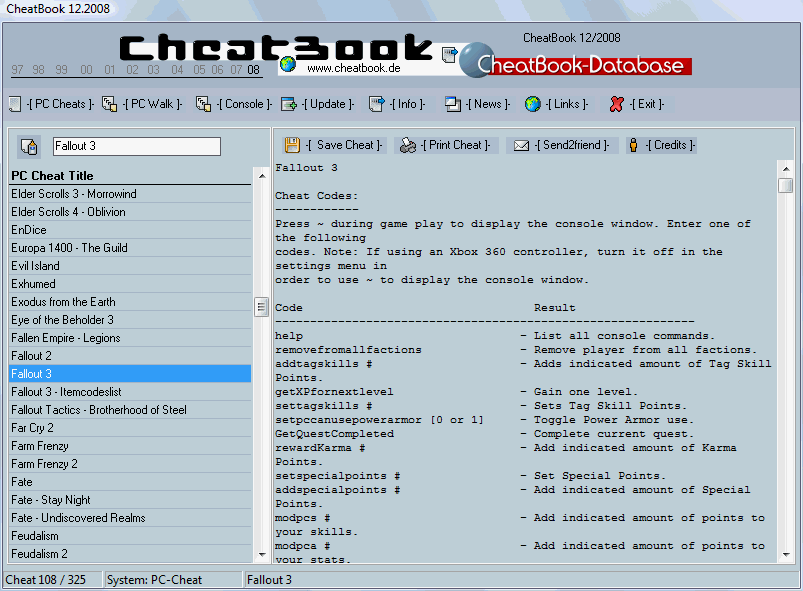Click the small icon left of the CheatBook-Database sphere
This screenshot has width=803, height=591.
coord(450,54)
